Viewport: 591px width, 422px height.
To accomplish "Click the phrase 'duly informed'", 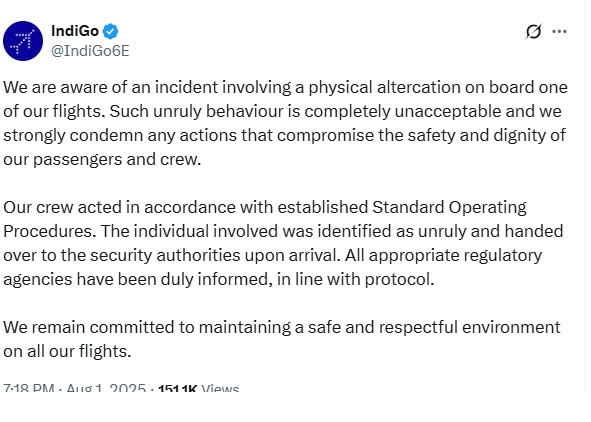I will (217, 280).
